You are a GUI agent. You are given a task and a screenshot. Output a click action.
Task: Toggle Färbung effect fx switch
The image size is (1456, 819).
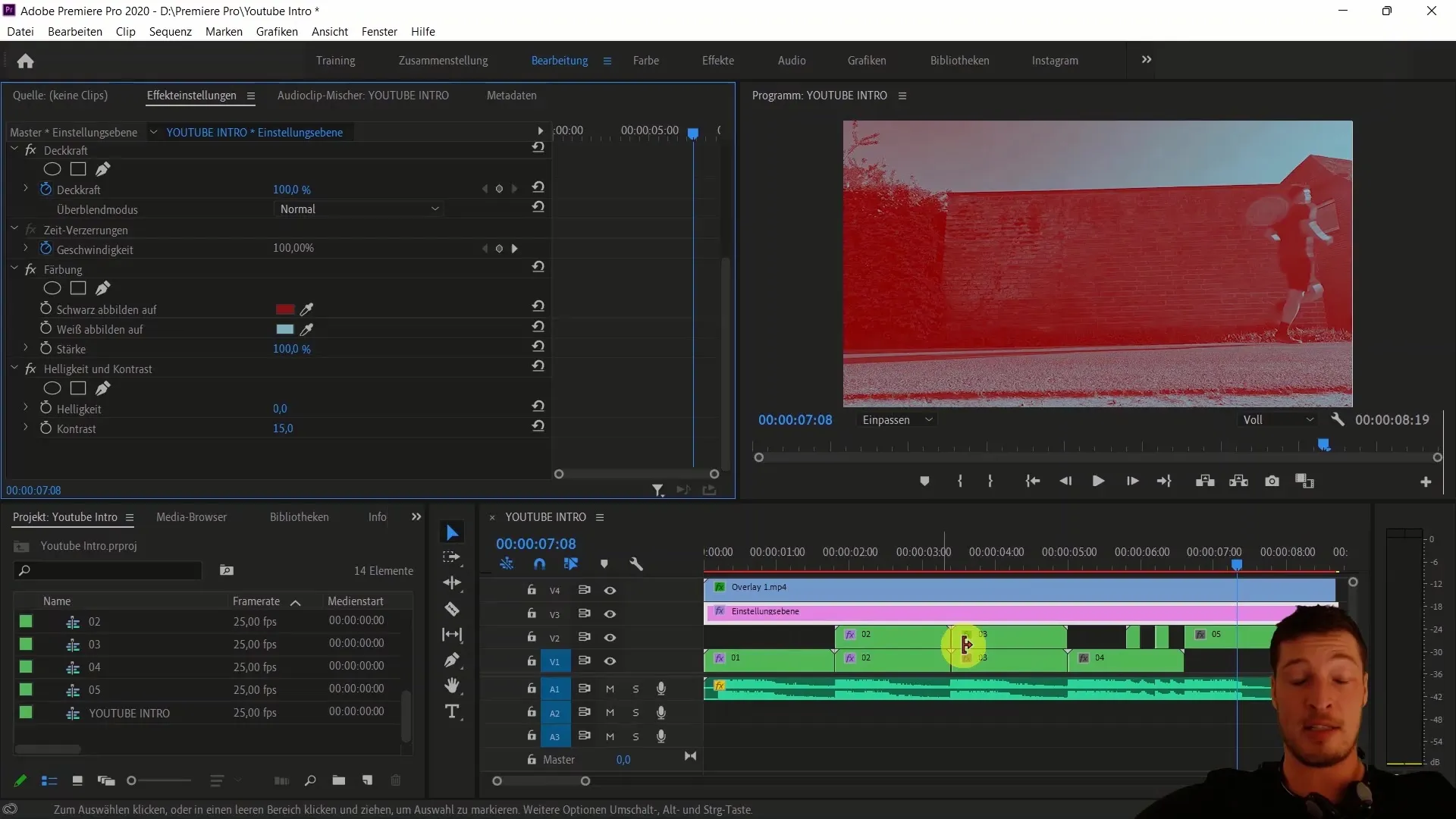point(30,269)
